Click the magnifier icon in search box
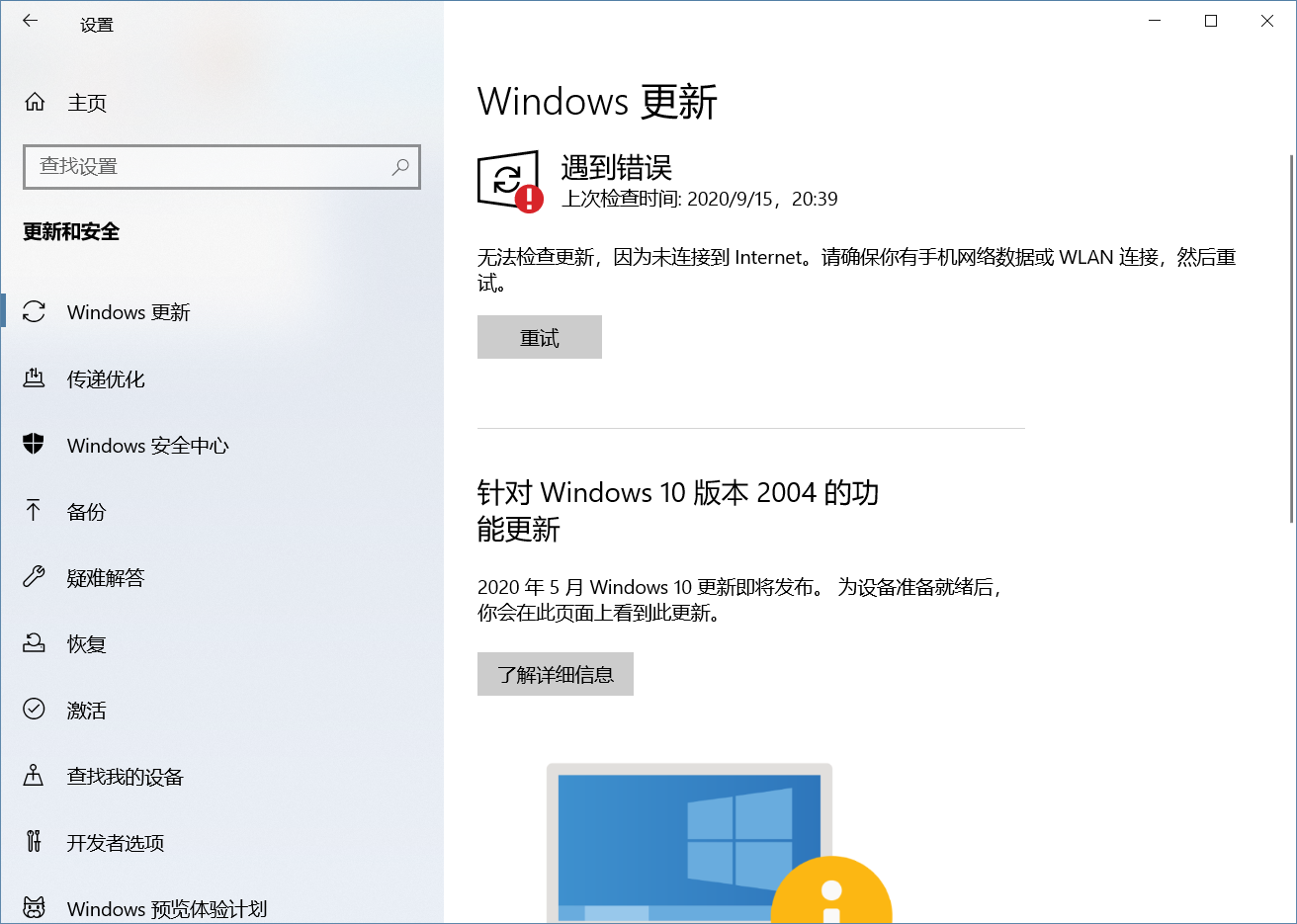The width and height of the screenshot is (1297, 924). pyautogui.click(x=400, y=167)
